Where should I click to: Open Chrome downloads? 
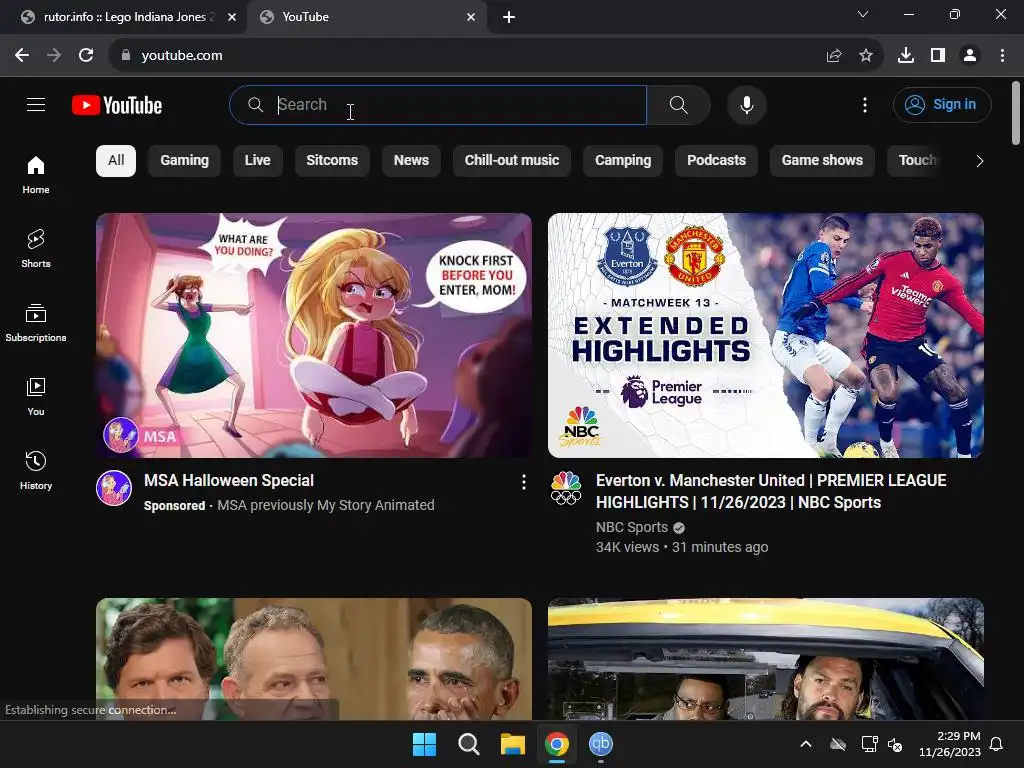point(905,56)
